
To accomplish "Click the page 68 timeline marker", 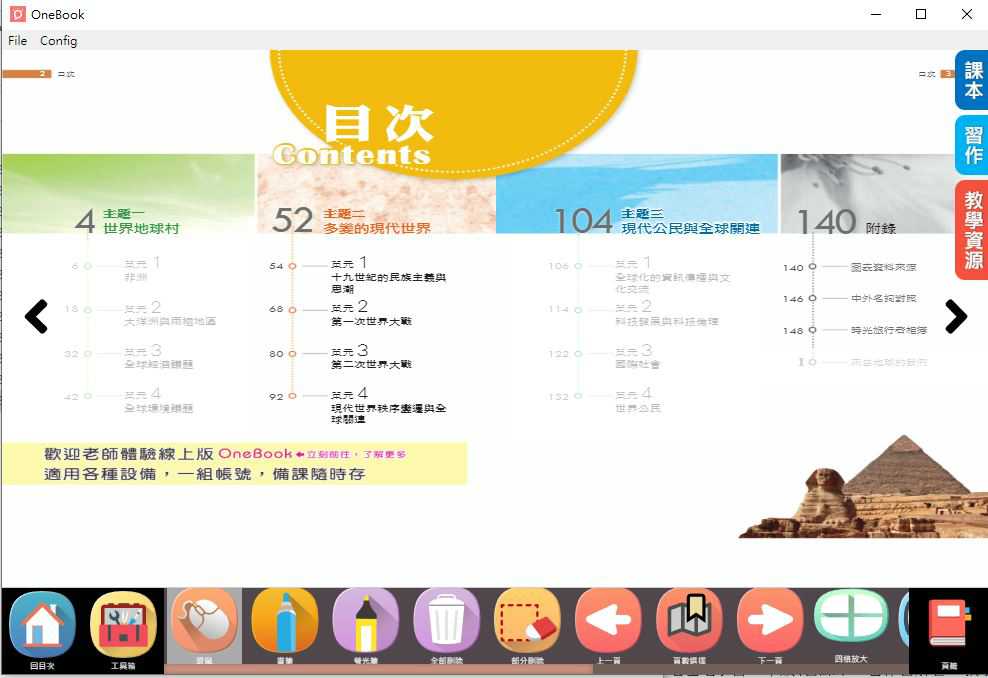I will (292, 309).
